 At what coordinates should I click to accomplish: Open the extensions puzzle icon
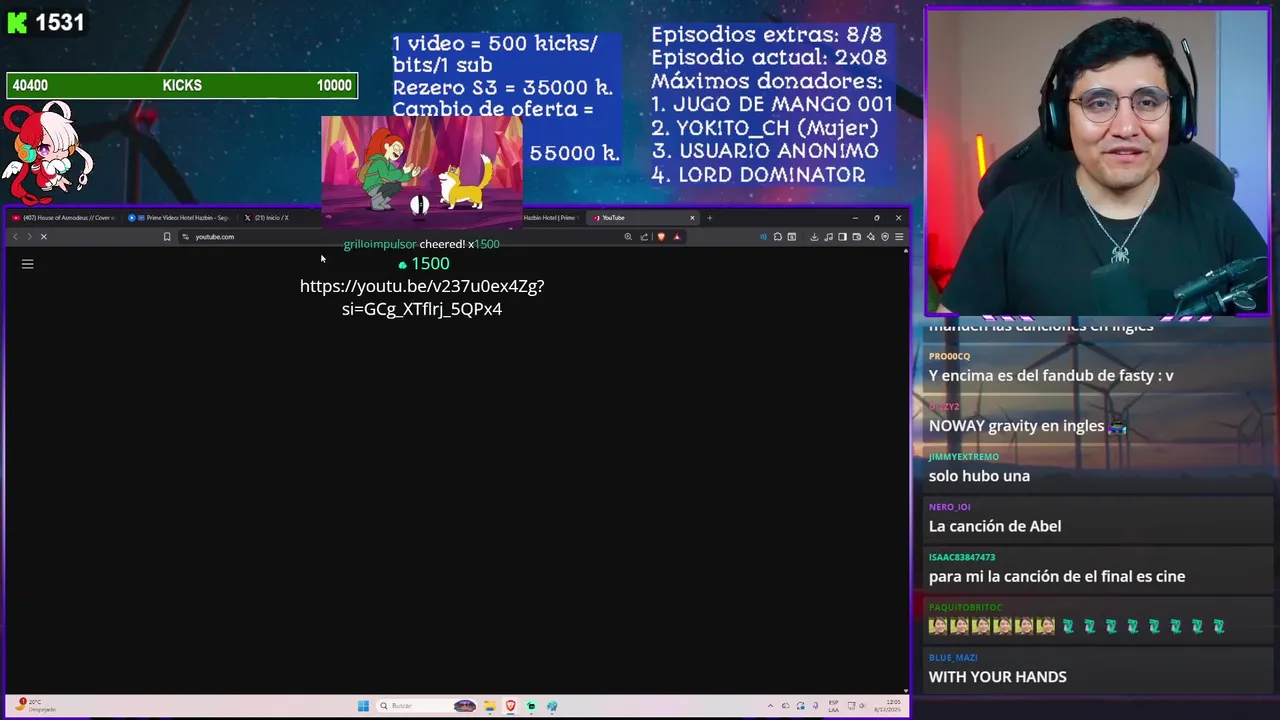point(778,237)
